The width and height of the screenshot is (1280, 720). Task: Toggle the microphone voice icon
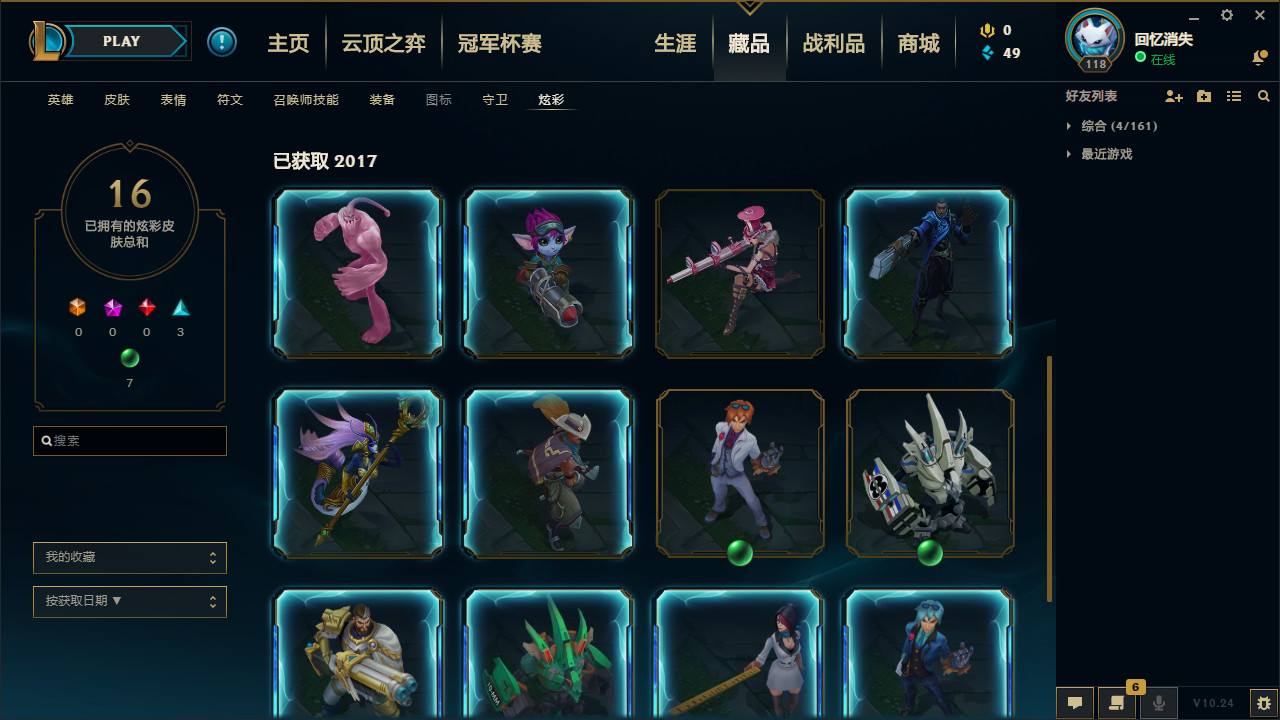pos(1159,703)
